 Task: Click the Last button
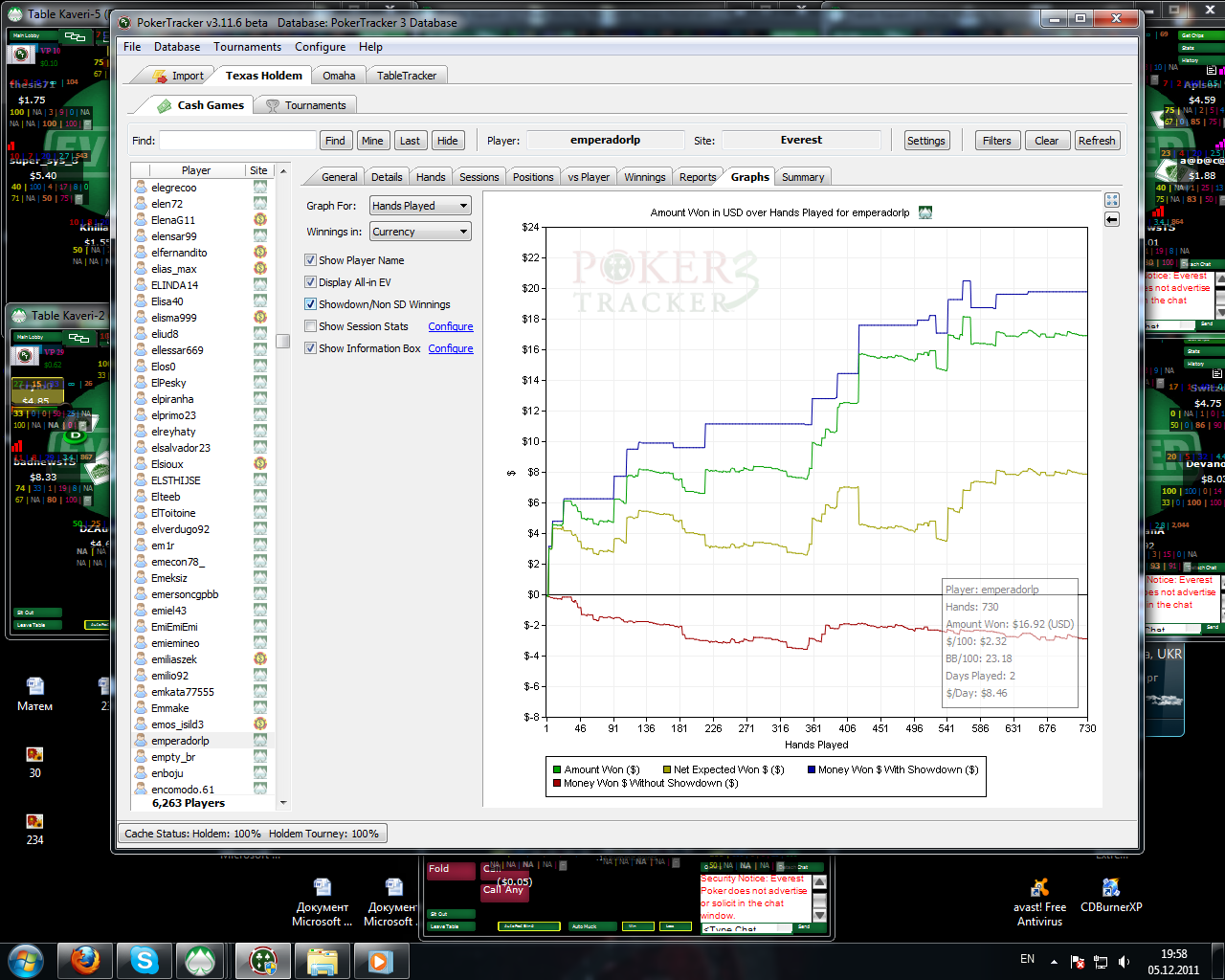click(x=410, y=141)
